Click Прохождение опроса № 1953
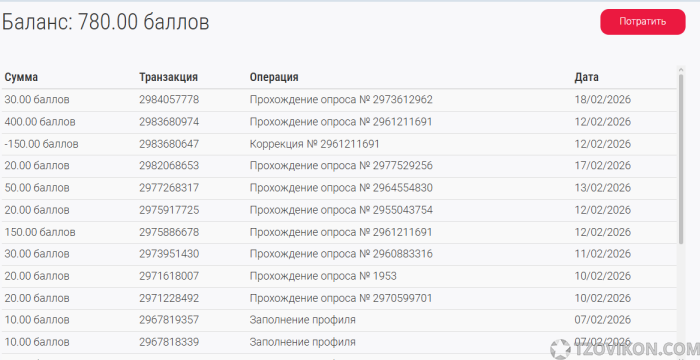Image resolution: width=700 pixels, height=360 pixels. pos(323,276)
